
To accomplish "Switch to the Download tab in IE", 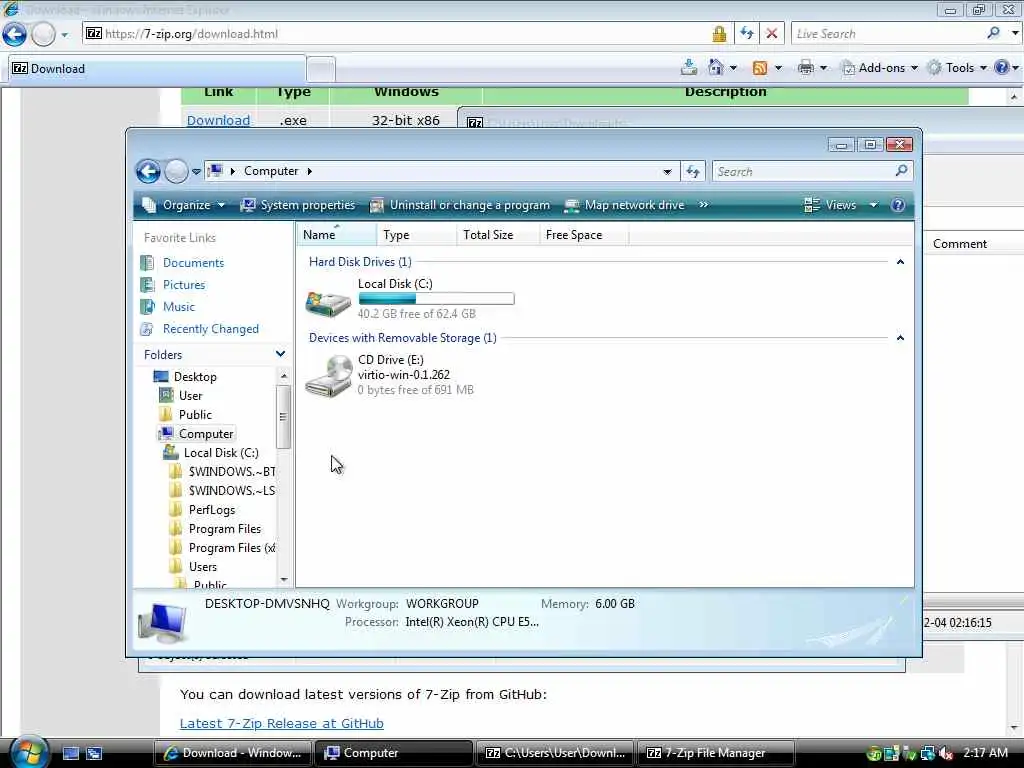I will (x=157, y=69).
